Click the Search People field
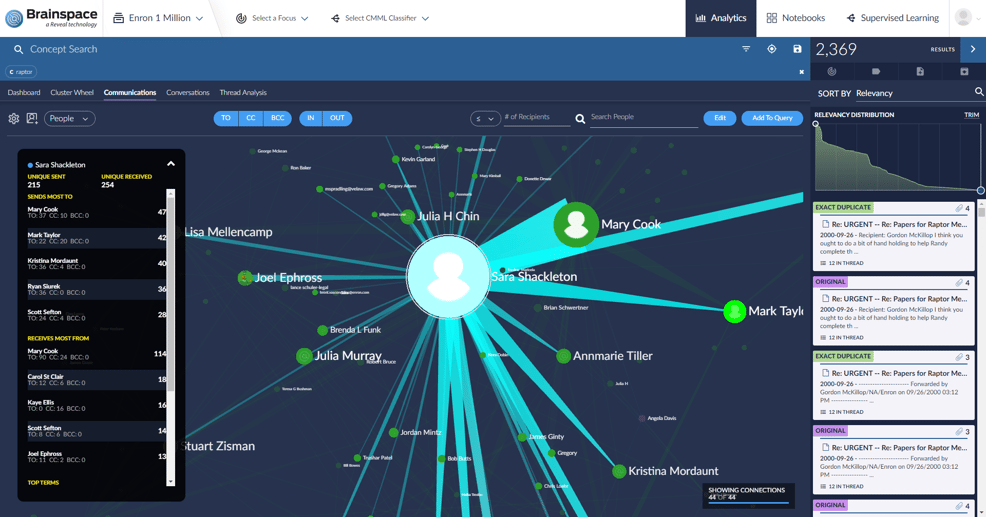The image size is (986, 517). pyautogui.click(x=643, y=118)
